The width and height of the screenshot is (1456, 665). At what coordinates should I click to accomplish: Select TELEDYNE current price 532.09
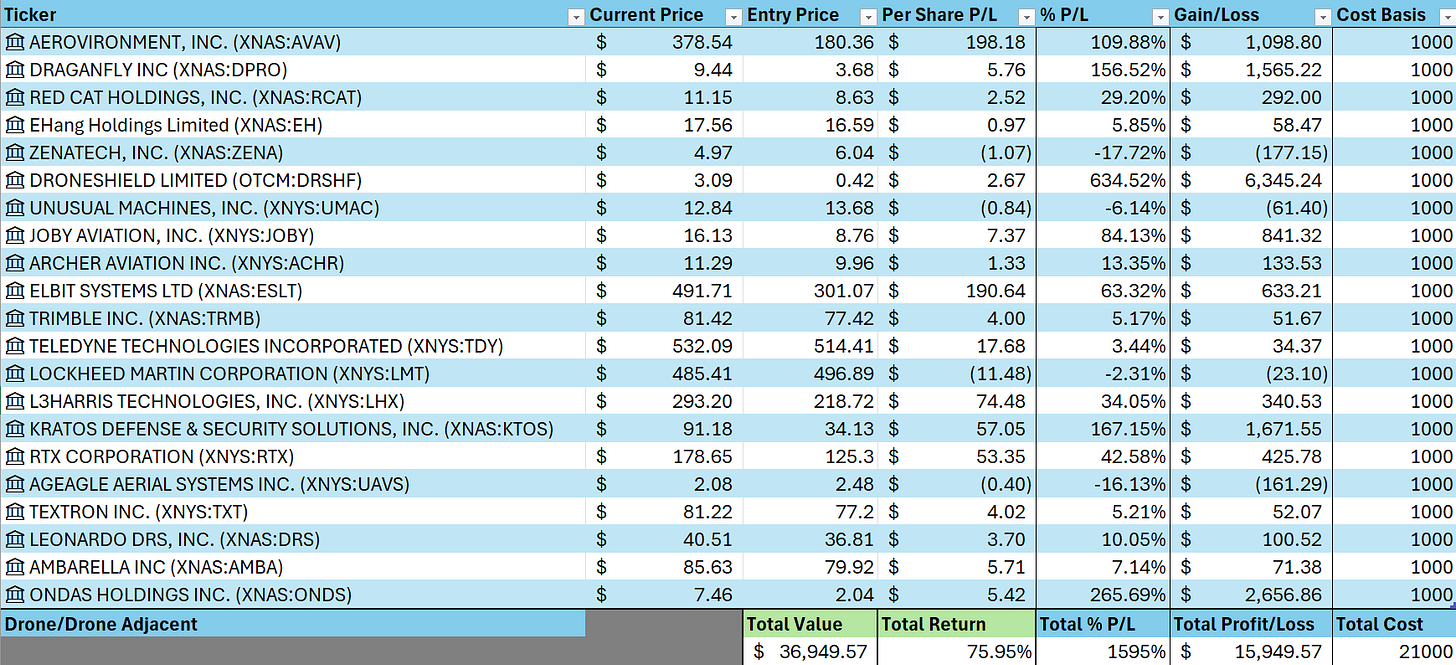pos(665,346)
